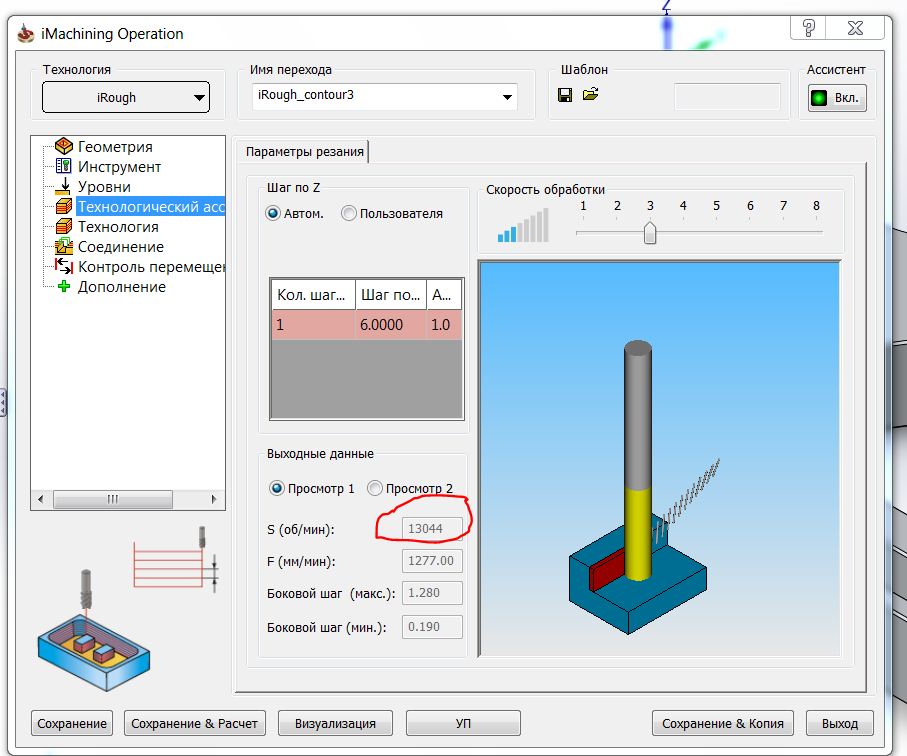This screenshot has height=756, width=907.
Task: Select Уровни in the tree
Action: pos(104,187)
